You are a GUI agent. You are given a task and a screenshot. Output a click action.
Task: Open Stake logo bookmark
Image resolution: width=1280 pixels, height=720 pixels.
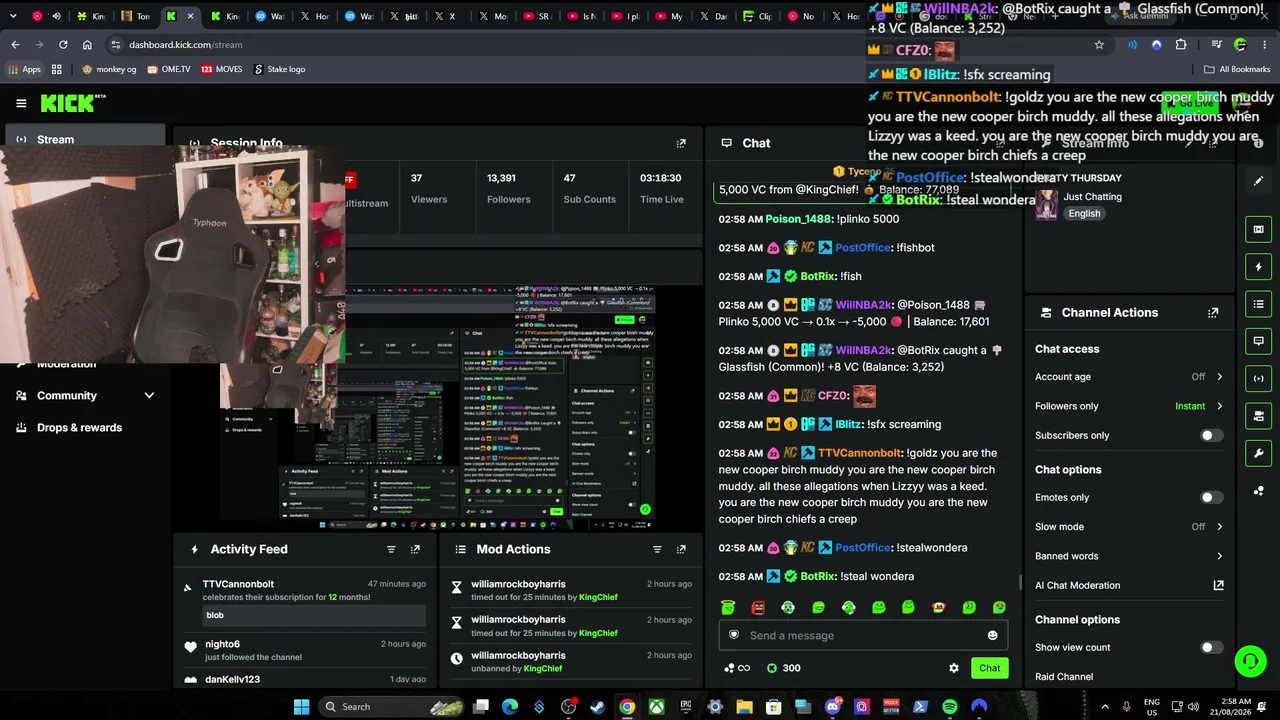(x=280, y=69)
